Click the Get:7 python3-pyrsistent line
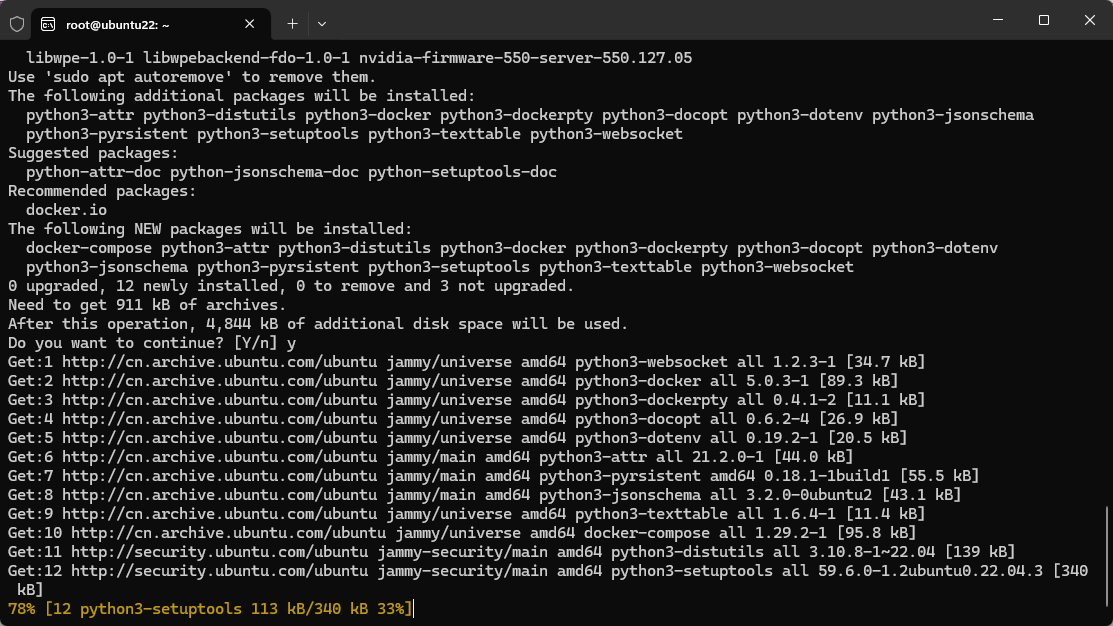Viewport: 1113px width, 626px height. (493, 476)
